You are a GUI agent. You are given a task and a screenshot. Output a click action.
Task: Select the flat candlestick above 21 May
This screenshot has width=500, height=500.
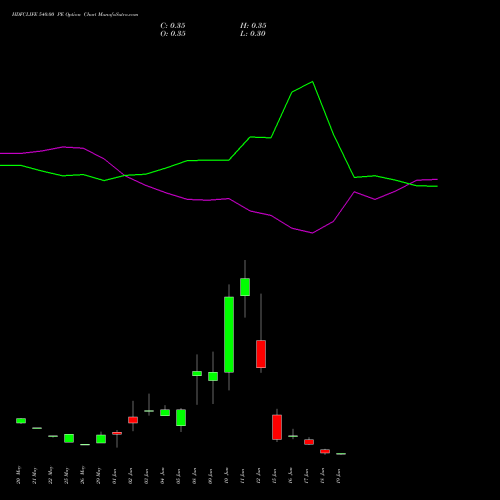point(37,428)
